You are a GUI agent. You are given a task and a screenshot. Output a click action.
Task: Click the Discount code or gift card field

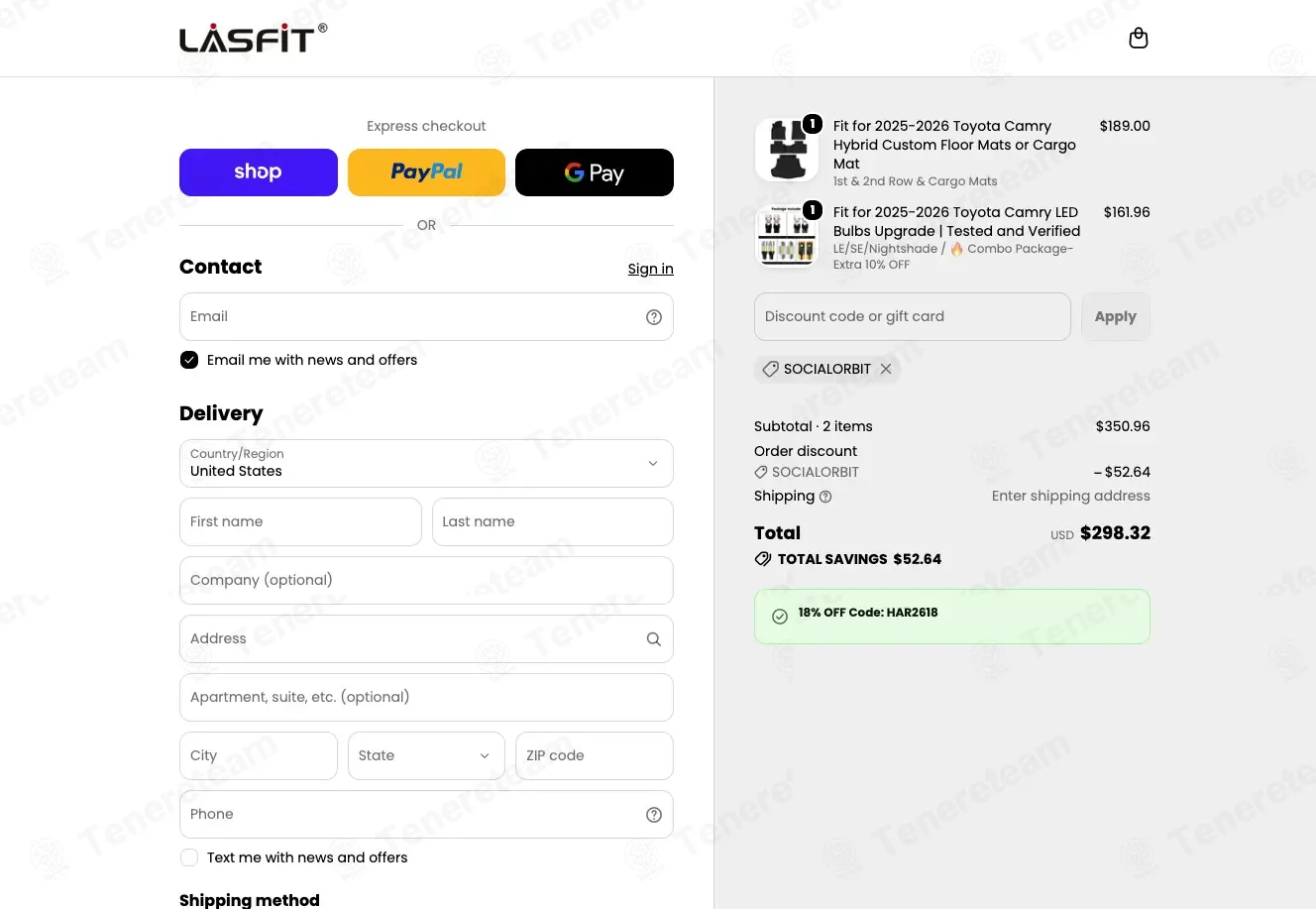coord(913,317)
